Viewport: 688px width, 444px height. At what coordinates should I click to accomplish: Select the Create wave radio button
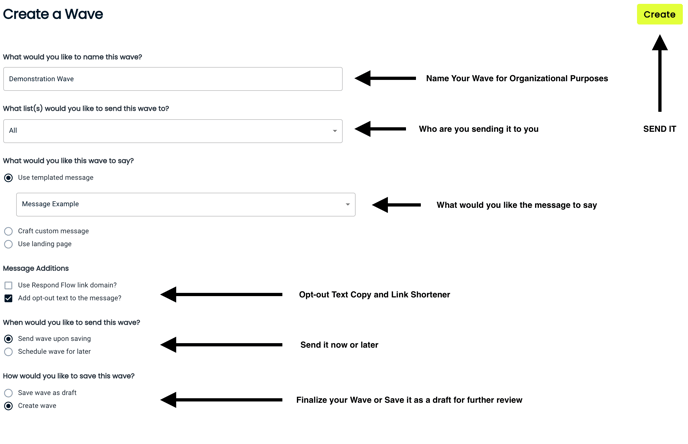pyautogui.click(x=9, y=406)
